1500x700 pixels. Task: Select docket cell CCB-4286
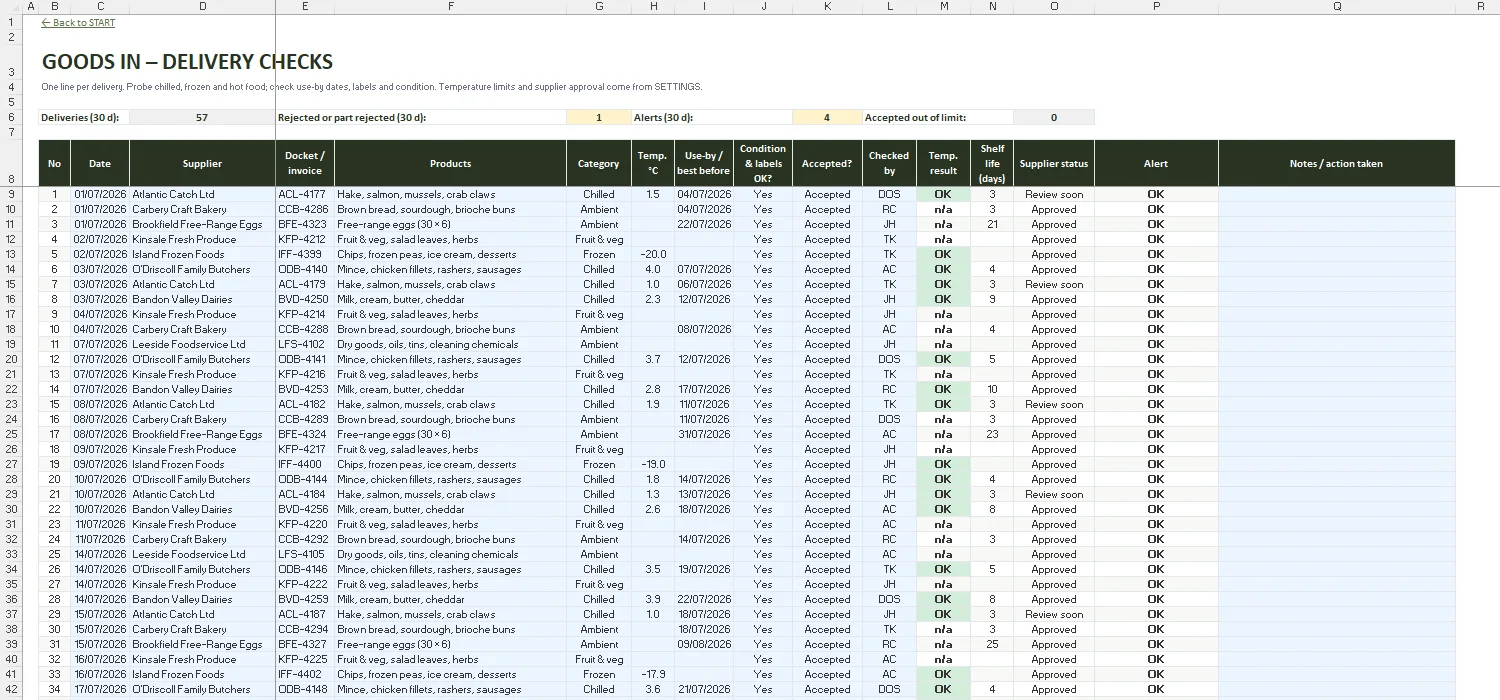click(305, 209)
